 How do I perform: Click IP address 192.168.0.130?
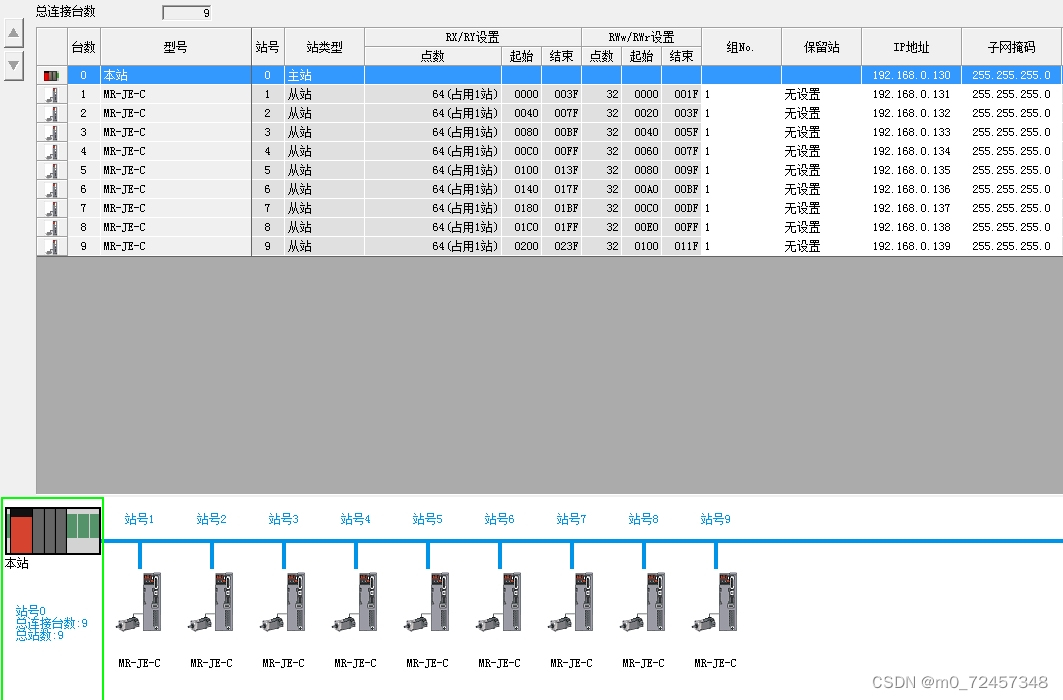tap(911, 75)
